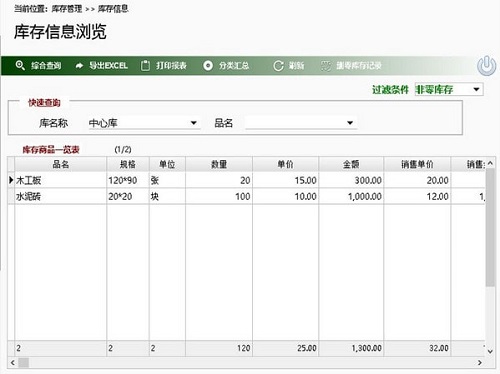Screen dimensions: 500x374
Task: Click the 打印报表 clipboard icon
Action: click(145, 65)
